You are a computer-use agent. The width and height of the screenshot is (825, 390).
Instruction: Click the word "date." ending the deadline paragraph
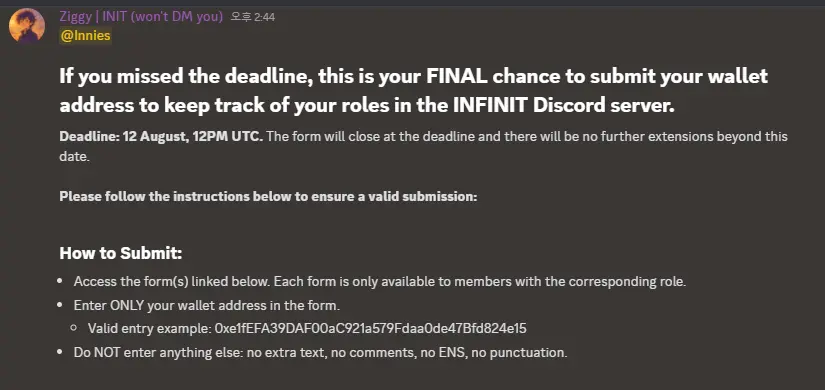pos(75,157)
